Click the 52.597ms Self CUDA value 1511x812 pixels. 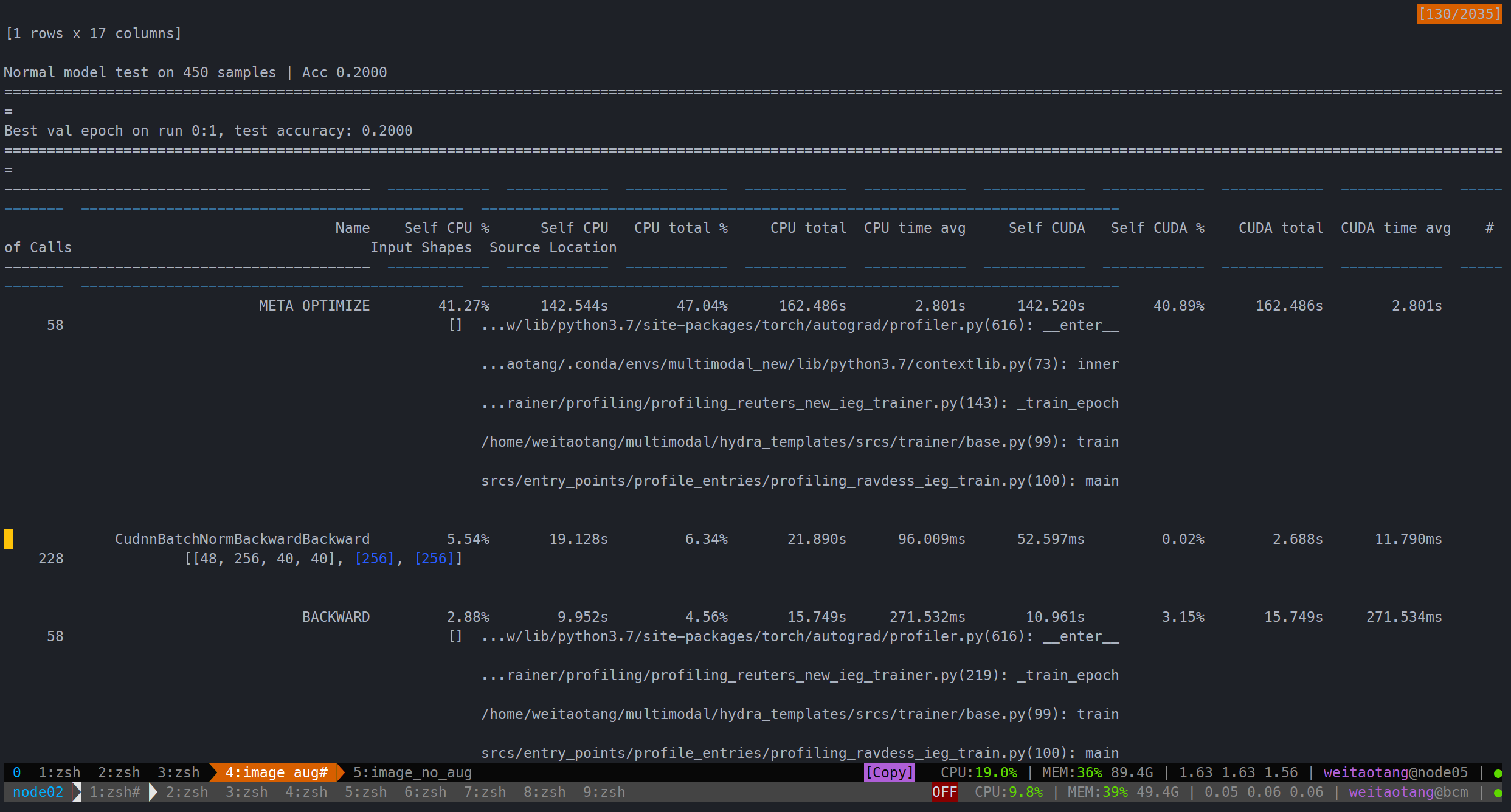point(1051,539)
